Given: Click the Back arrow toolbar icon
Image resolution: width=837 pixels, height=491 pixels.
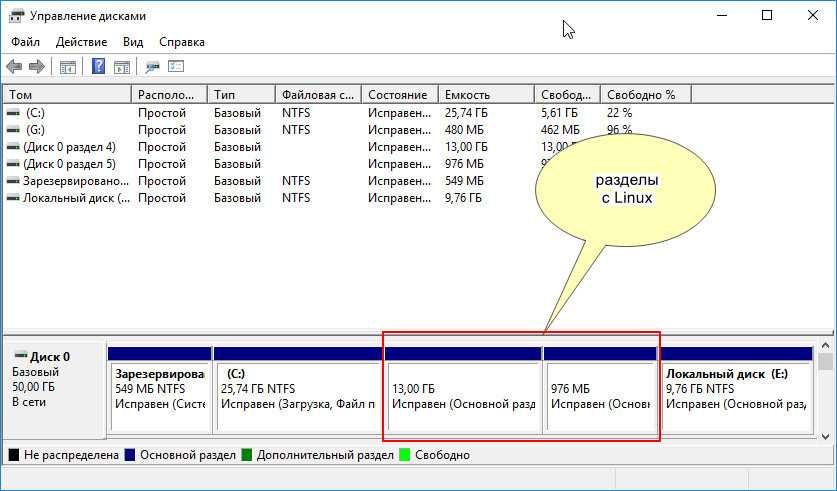Looking at the screenshot, I should (14, 67).
